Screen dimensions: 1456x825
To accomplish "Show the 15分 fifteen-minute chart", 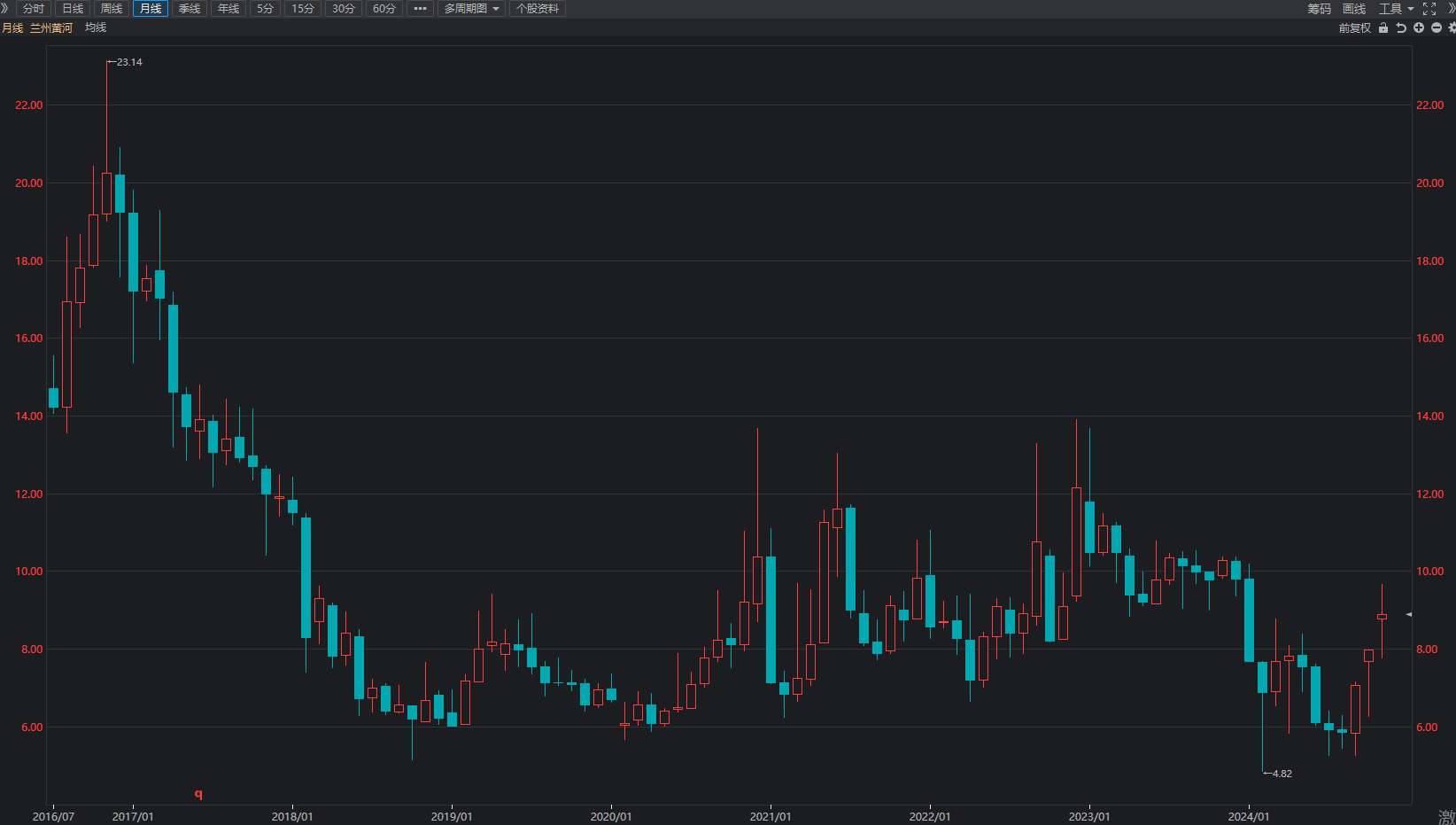I will click(x=303, y=9).
